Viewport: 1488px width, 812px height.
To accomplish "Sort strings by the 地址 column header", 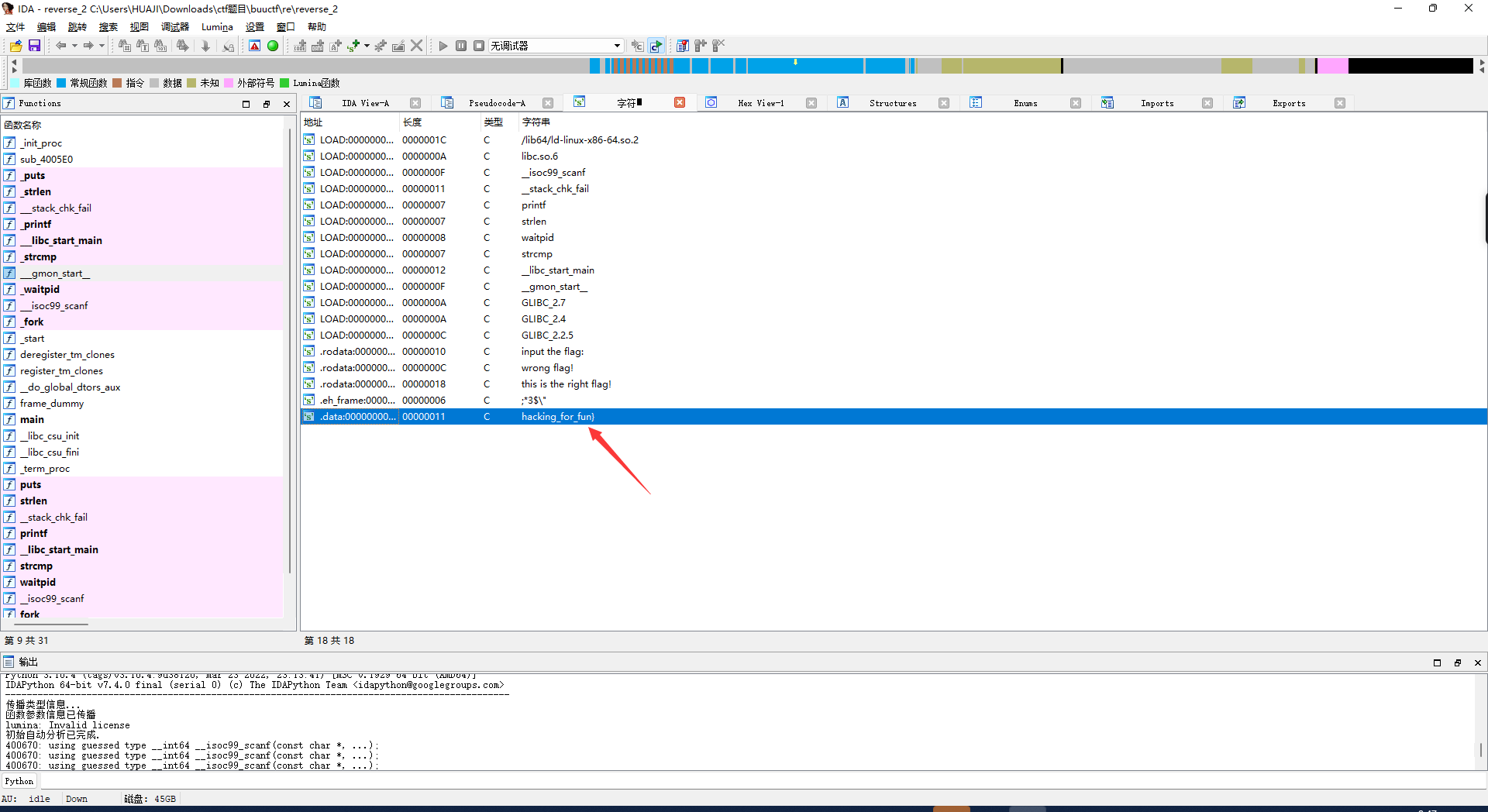I will 350,122.
